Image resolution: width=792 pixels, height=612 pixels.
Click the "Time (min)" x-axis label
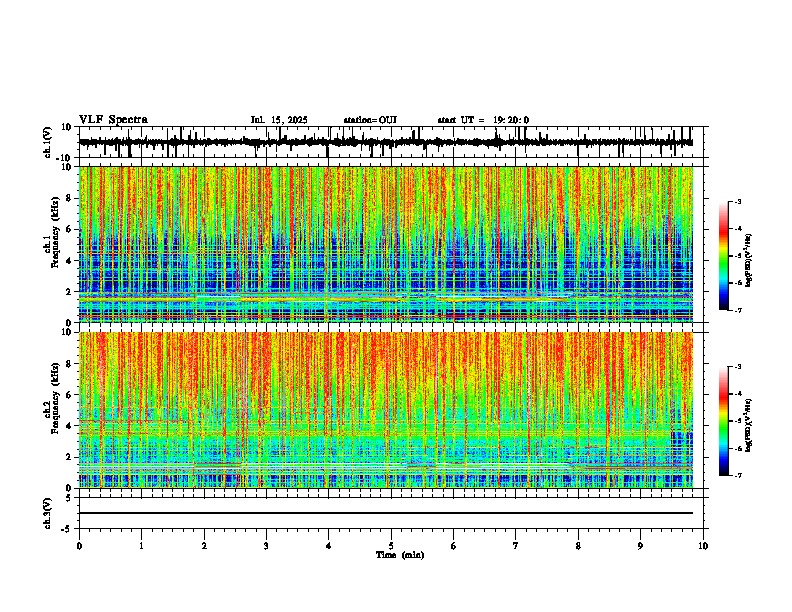[x=400, y=555]
